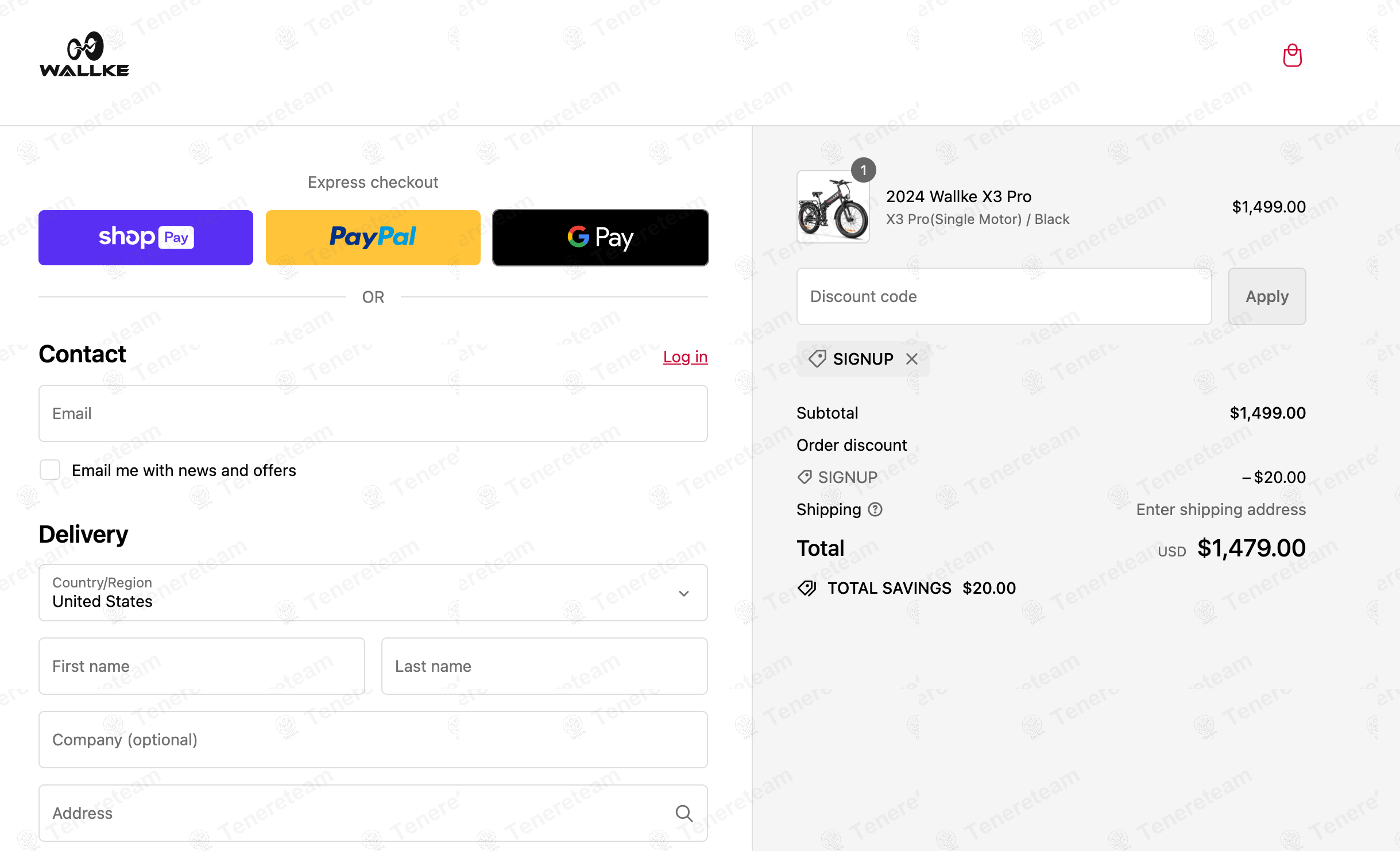This screenshot has height=851, width=1400.
Task: Check out with PayPal
Action: point(373,238)
